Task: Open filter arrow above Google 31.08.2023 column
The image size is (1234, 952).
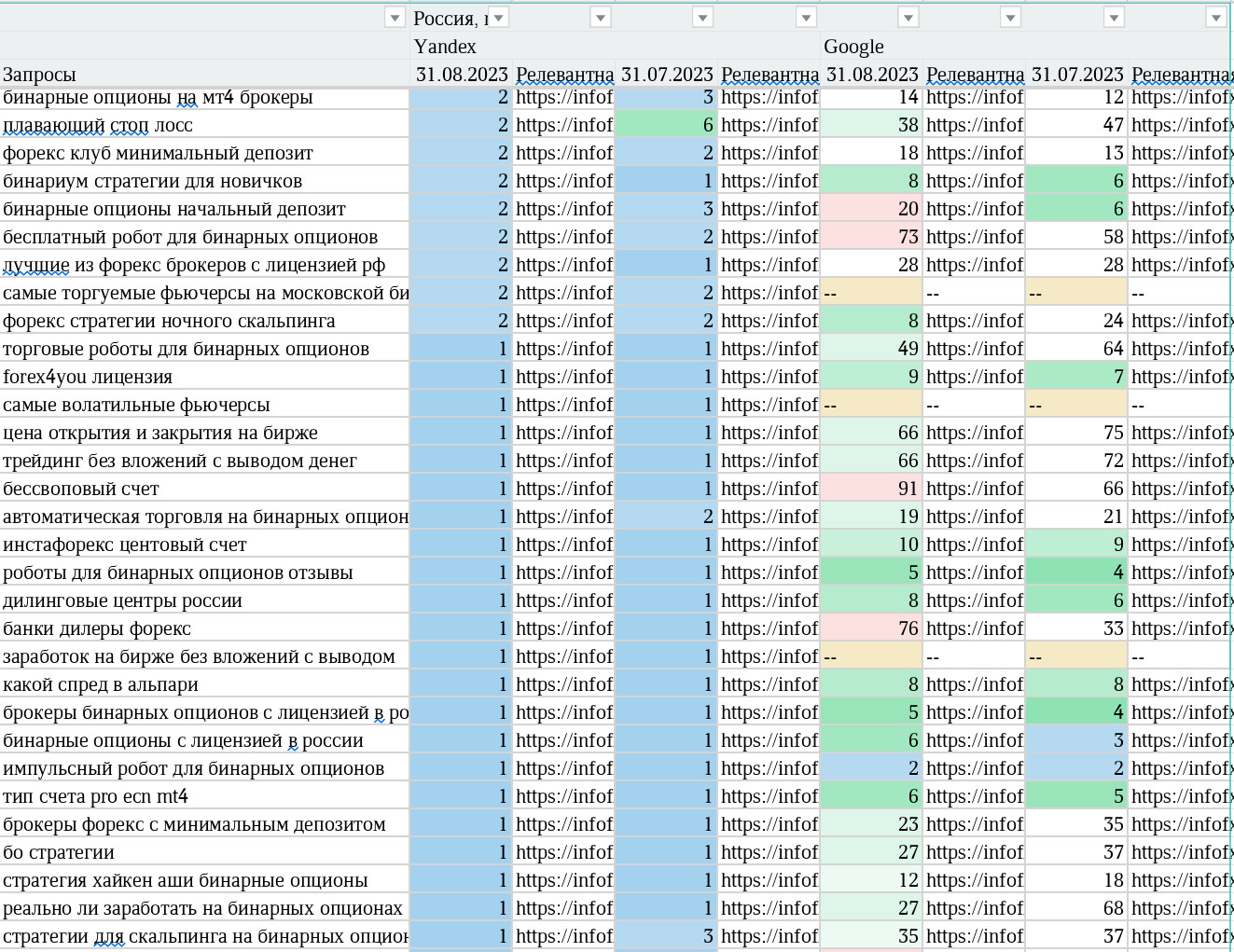Action: click(x=908, y=18)
